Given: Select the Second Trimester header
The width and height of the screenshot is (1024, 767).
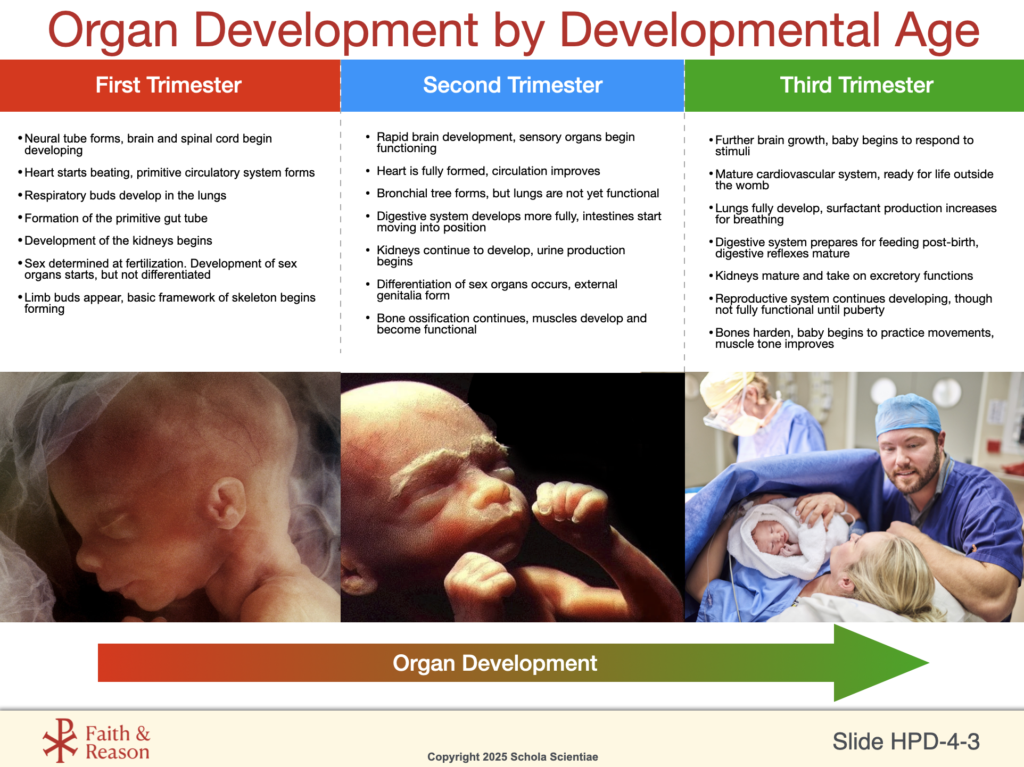Looking at the screenshot, I should (512, 85).
